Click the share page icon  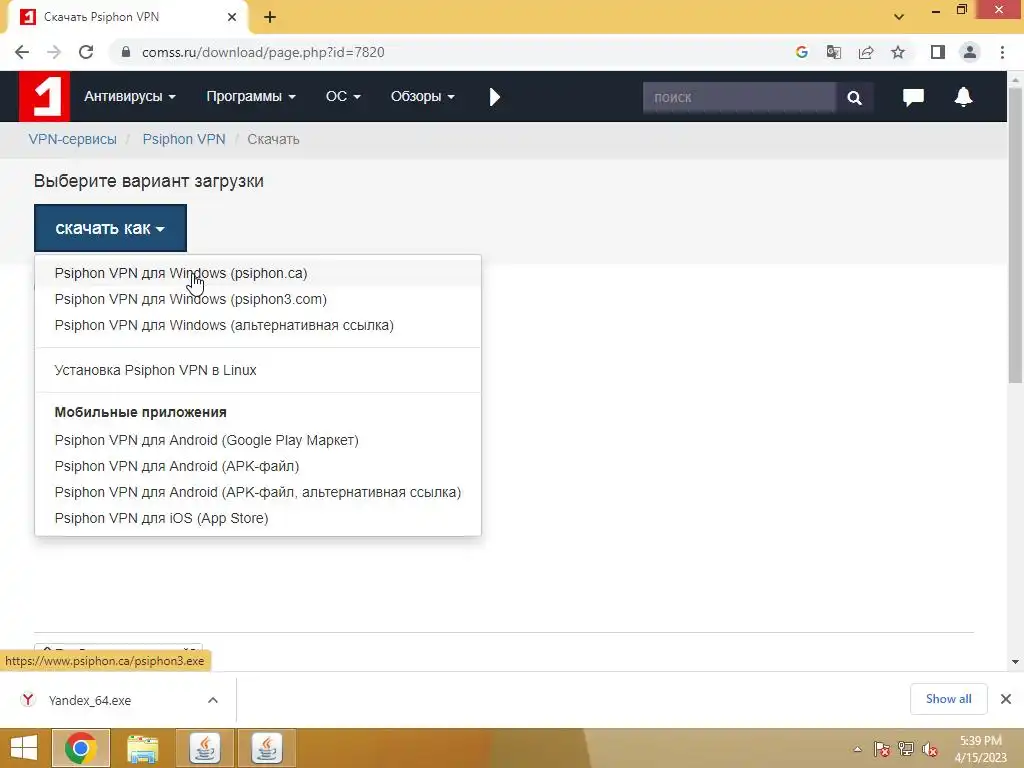[866, 52]
